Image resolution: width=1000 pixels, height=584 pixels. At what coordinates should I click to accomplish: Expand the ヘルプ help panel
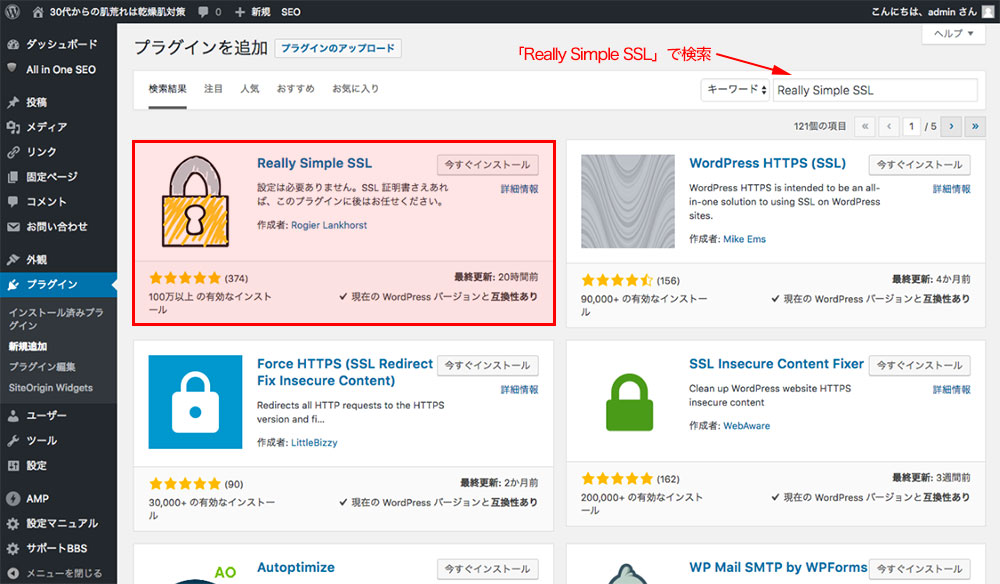953,33
